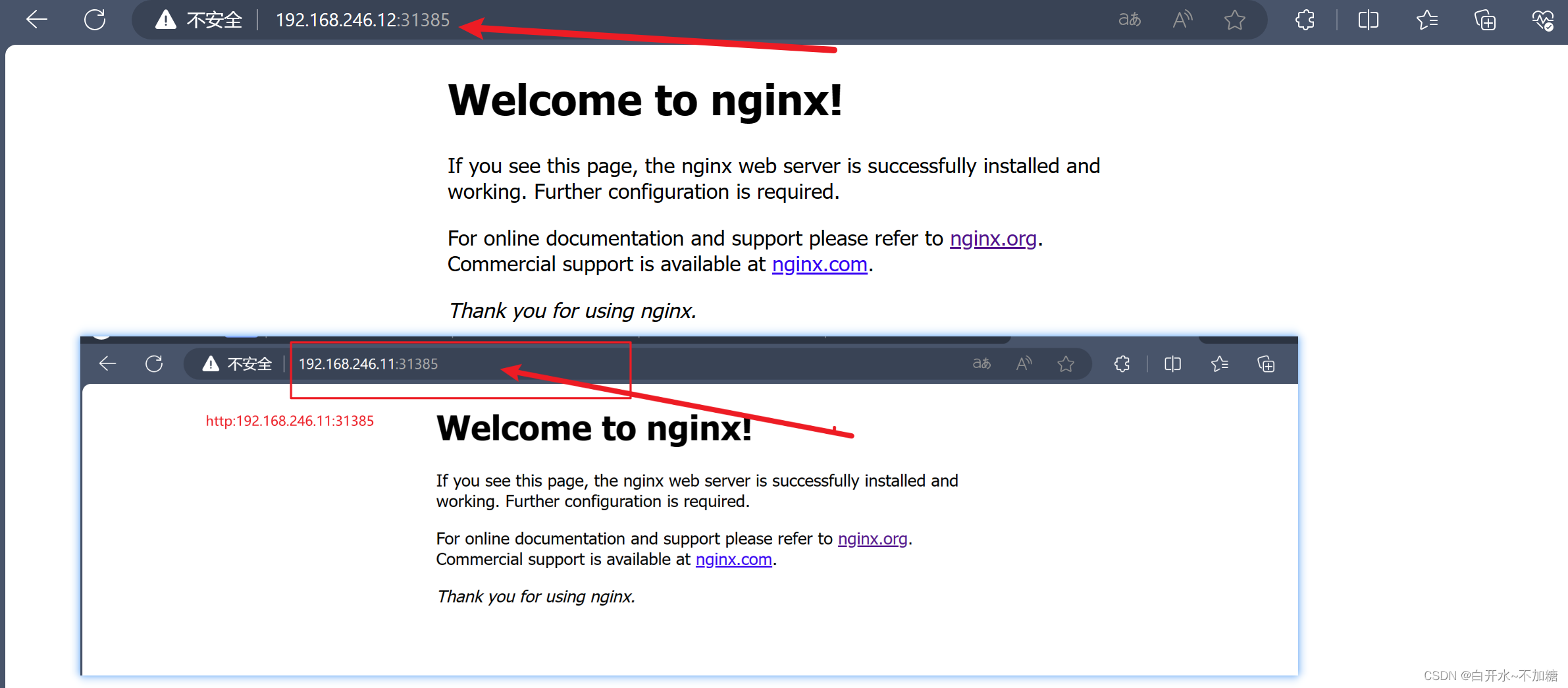Toggle split screen in lower browser
The image size is (1568, 688).
click(1172, 363)
